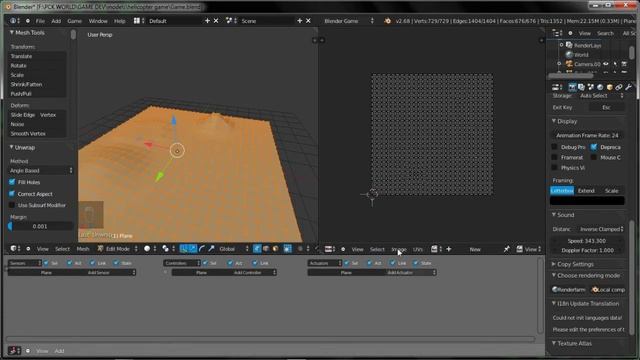Switch to vertex select mode icon

point(257,249)
